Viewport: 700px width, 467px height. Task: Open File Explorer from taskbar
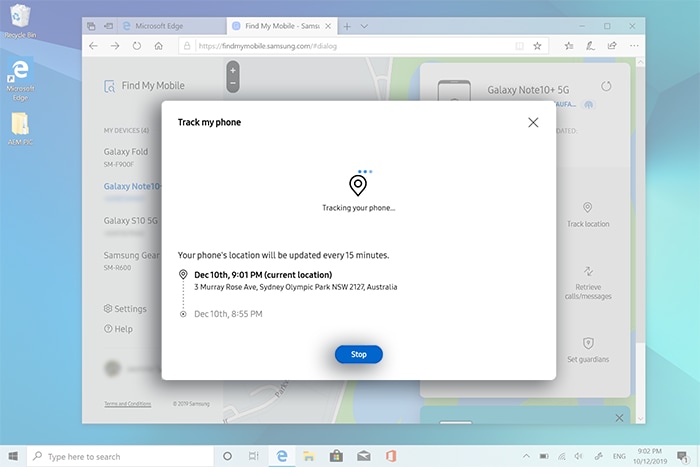(308, 456)
